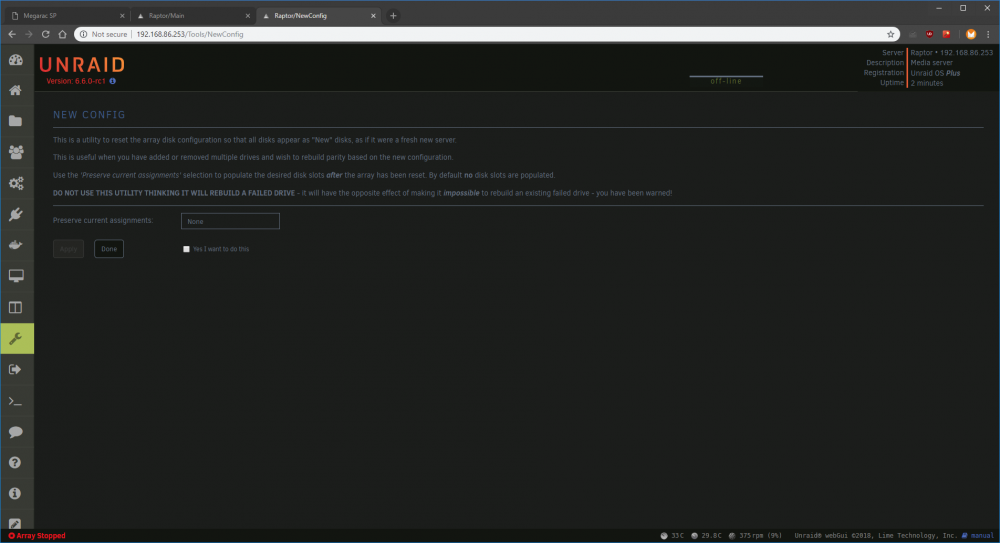Click the '2 minutes' uptime value
Image resolution: width=1000 pixels, height=543 pixels.
927,83
